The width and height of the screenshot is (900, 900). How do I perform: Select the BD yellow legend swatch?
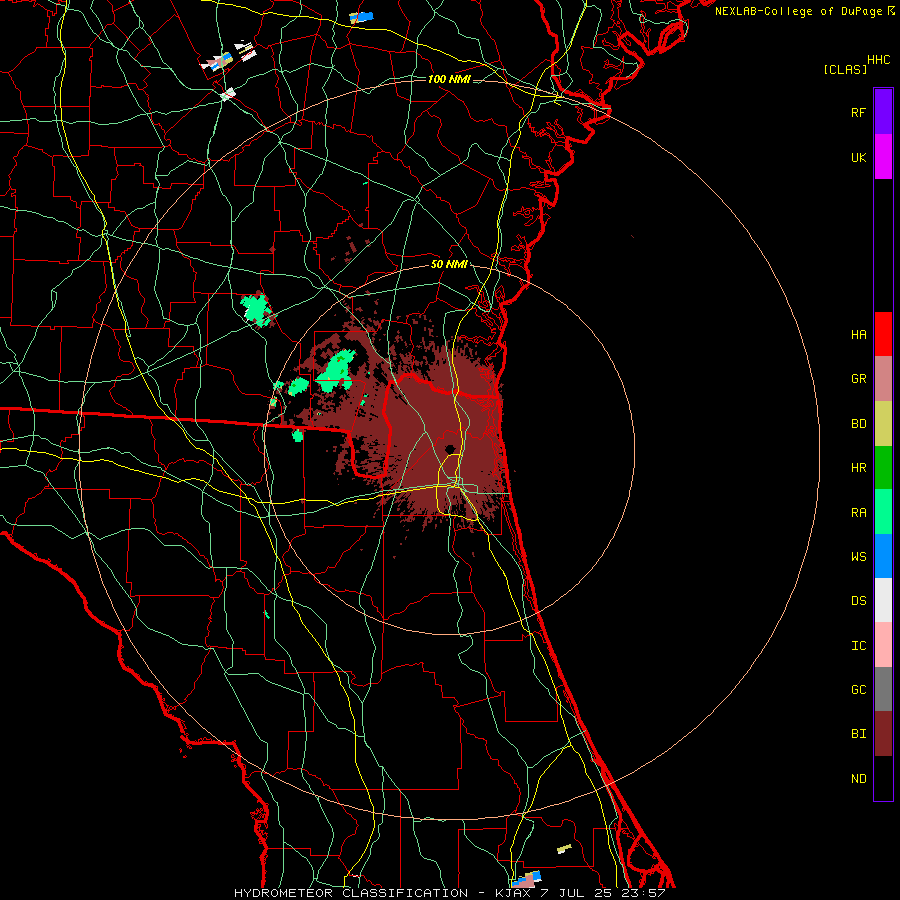pyautogui.click(x=883, y=424)
